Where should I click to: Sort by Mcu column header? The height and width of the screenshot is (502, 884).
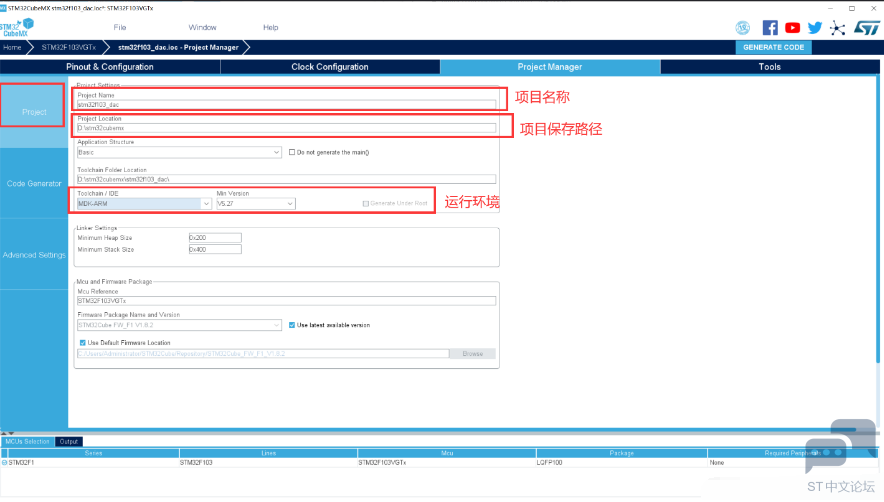tap(447, 453)
